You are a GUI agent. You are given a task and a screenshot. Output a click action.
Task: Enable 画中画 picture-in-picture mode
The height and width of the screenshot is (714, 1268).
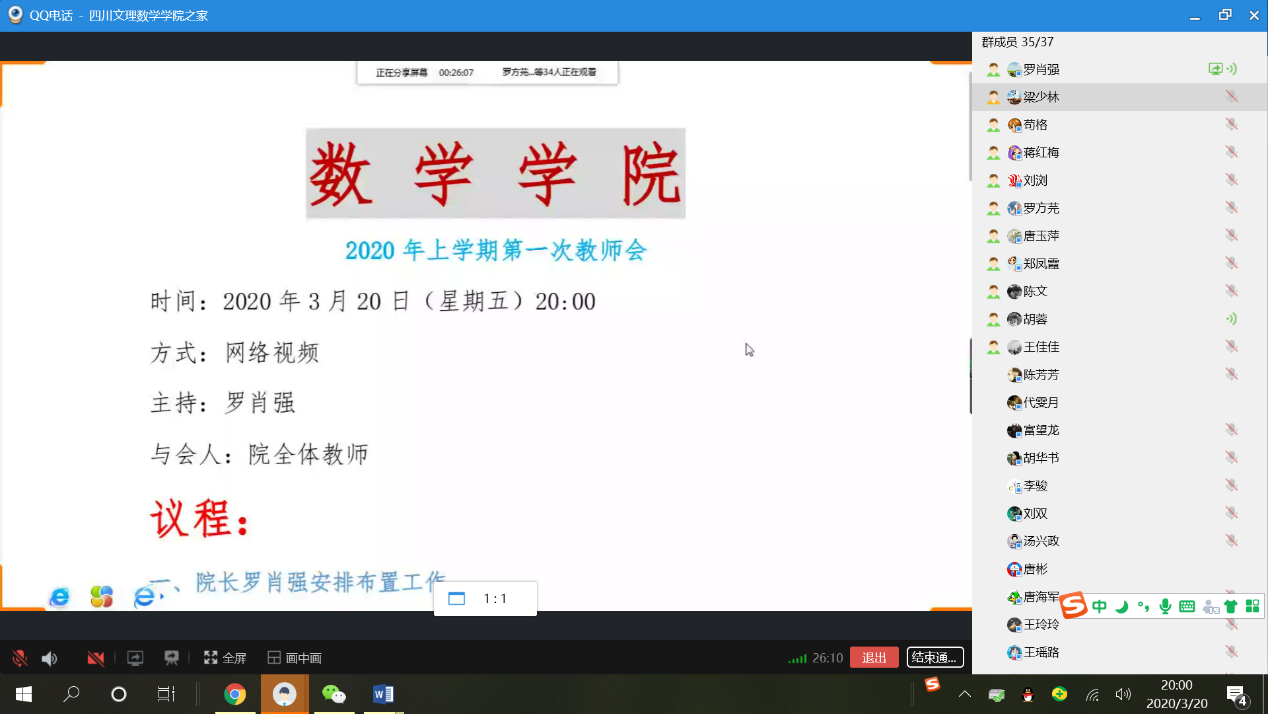point(294,658)
